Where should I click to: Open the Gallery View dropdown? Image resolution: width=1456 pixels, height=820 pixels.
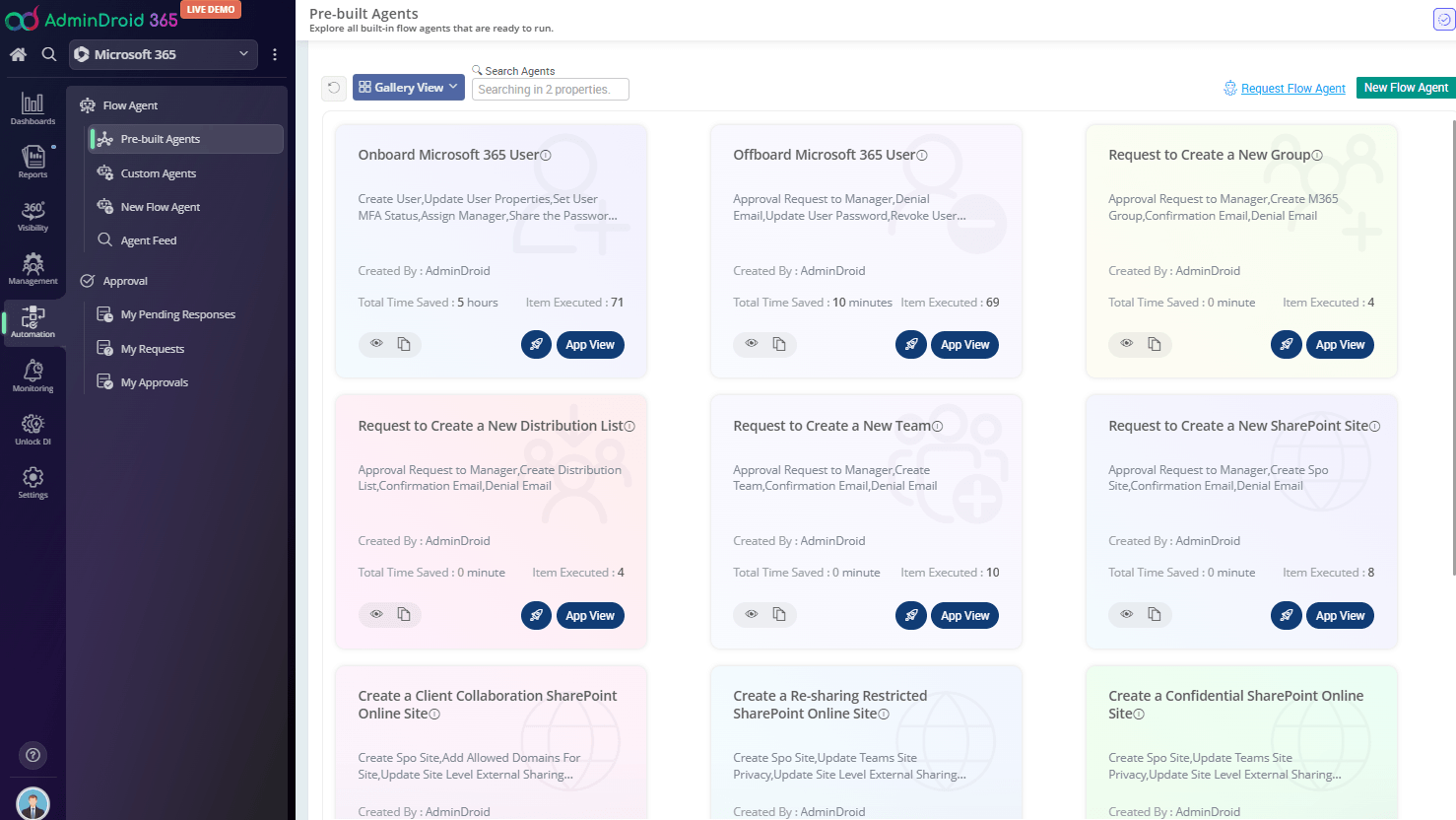point(409,88)
